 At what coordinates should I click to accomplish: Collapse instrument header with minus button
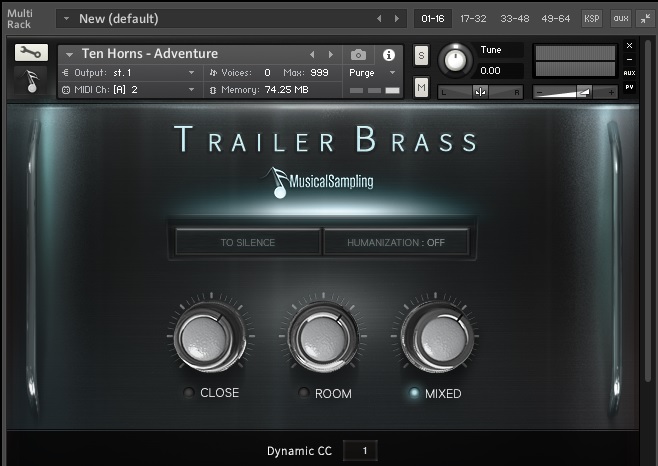[629, 60]
